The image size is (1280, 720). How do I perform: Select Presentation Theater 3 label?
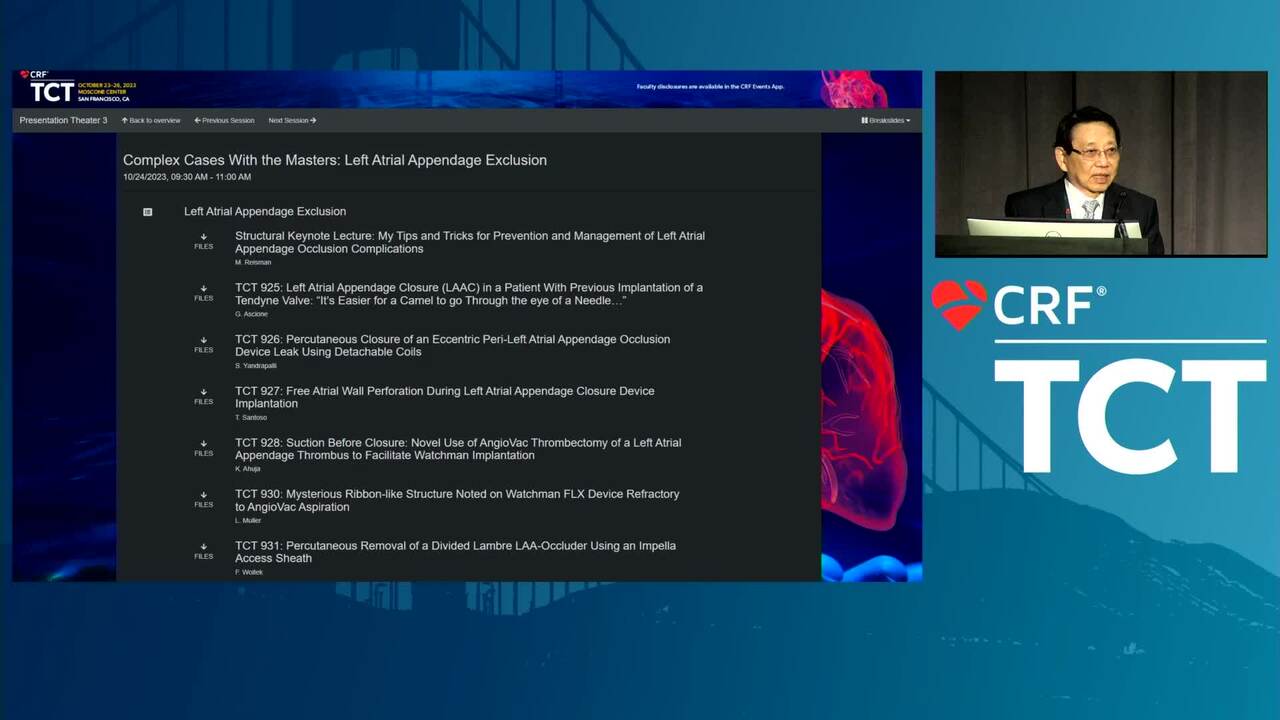click(x=63, y=120)
